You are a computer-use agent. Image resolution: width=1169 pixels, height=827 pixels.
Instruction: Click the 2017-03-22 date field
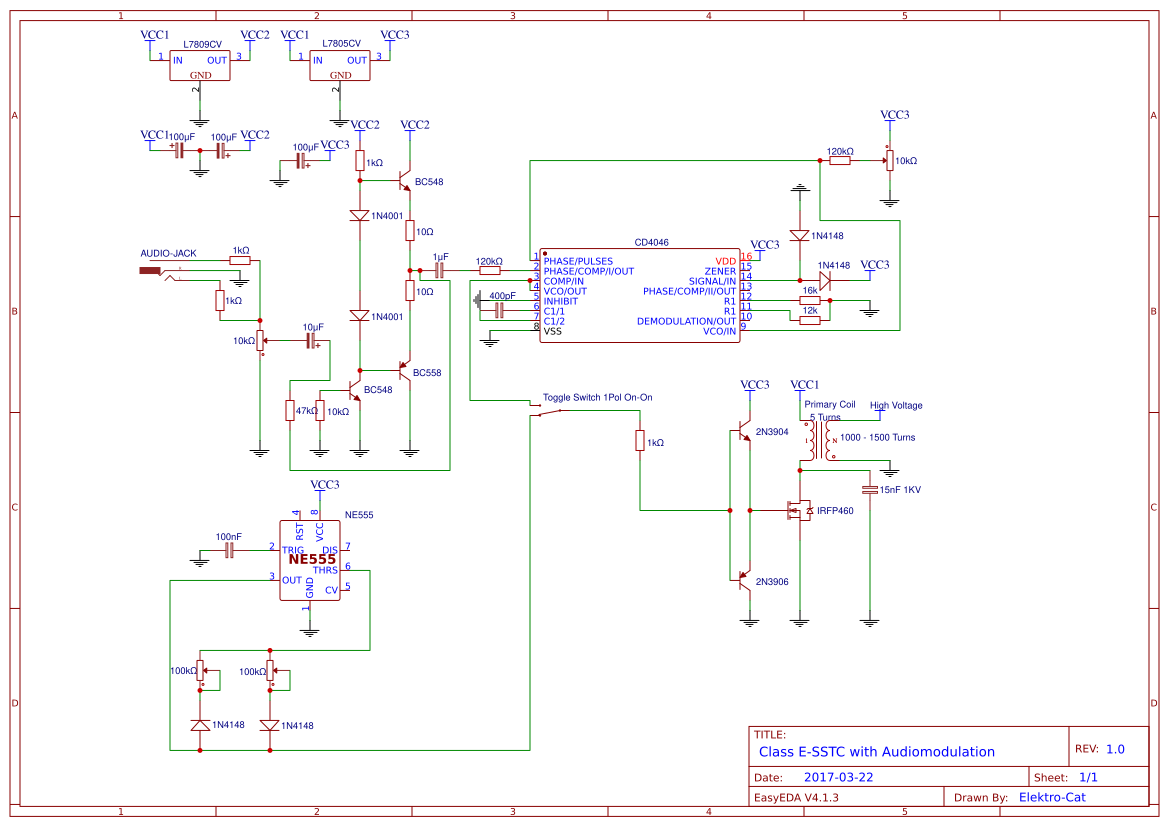[x=840, y=776]
